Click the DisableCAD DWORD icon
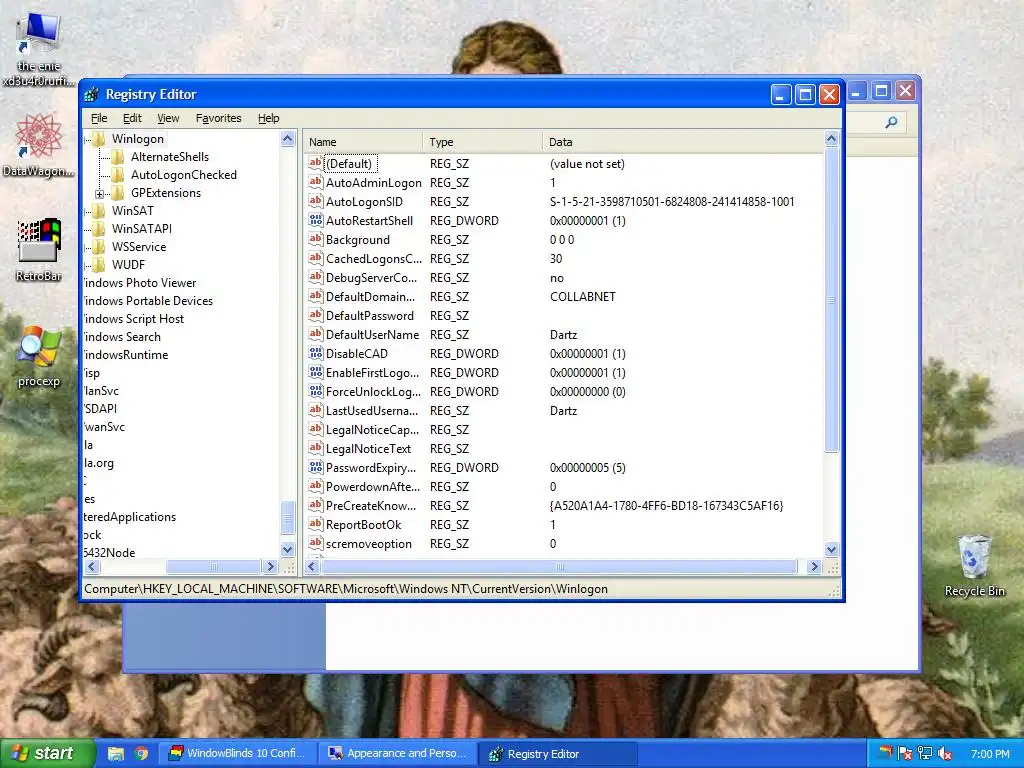 click(x=315, y=353)
